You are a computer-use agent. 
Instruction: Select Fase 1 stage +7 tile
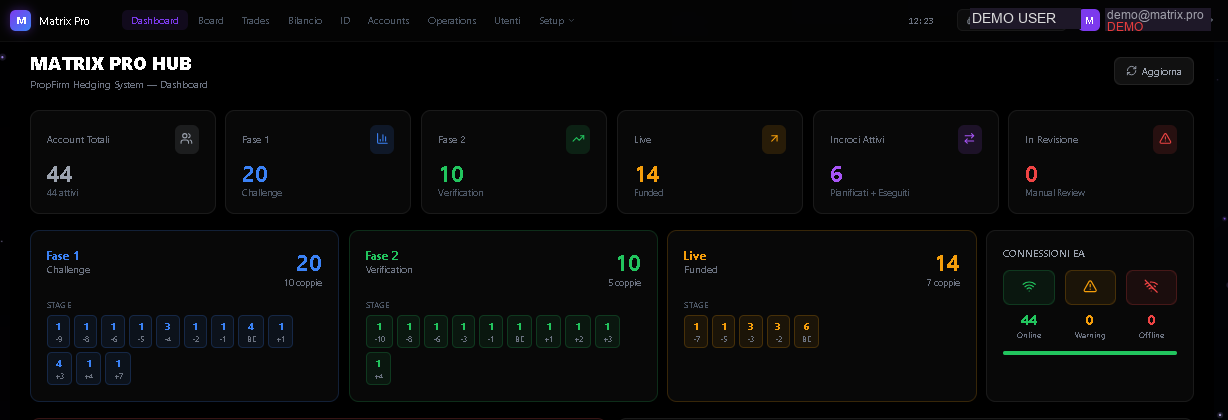pyautogui.click(x=118, y=369)
